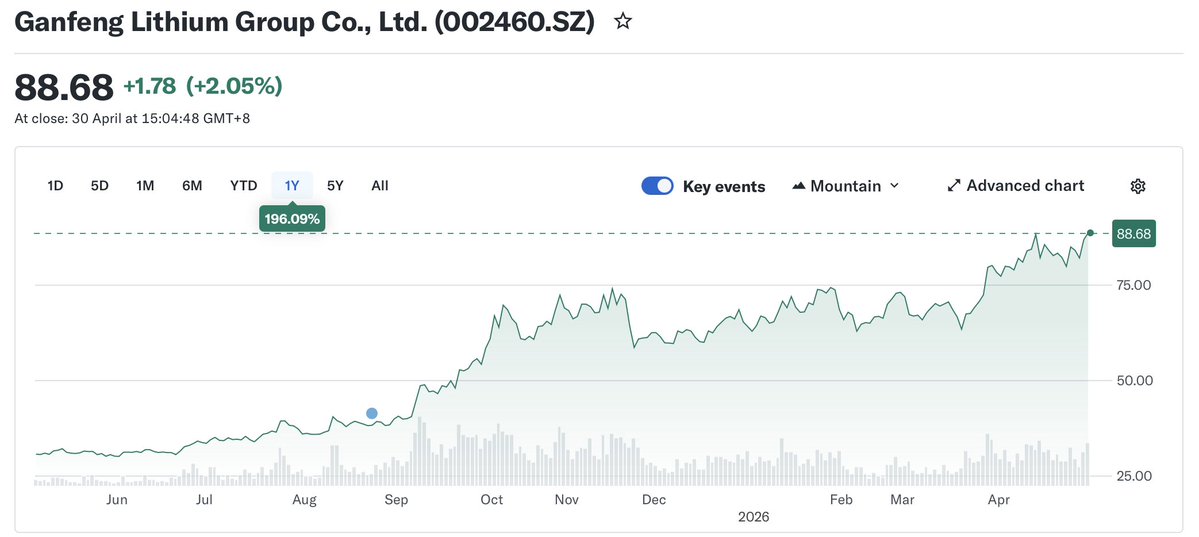Screen dimensions: 1199x537
Task: Switch chart to 6M range
Action: (x=192, y=186)
